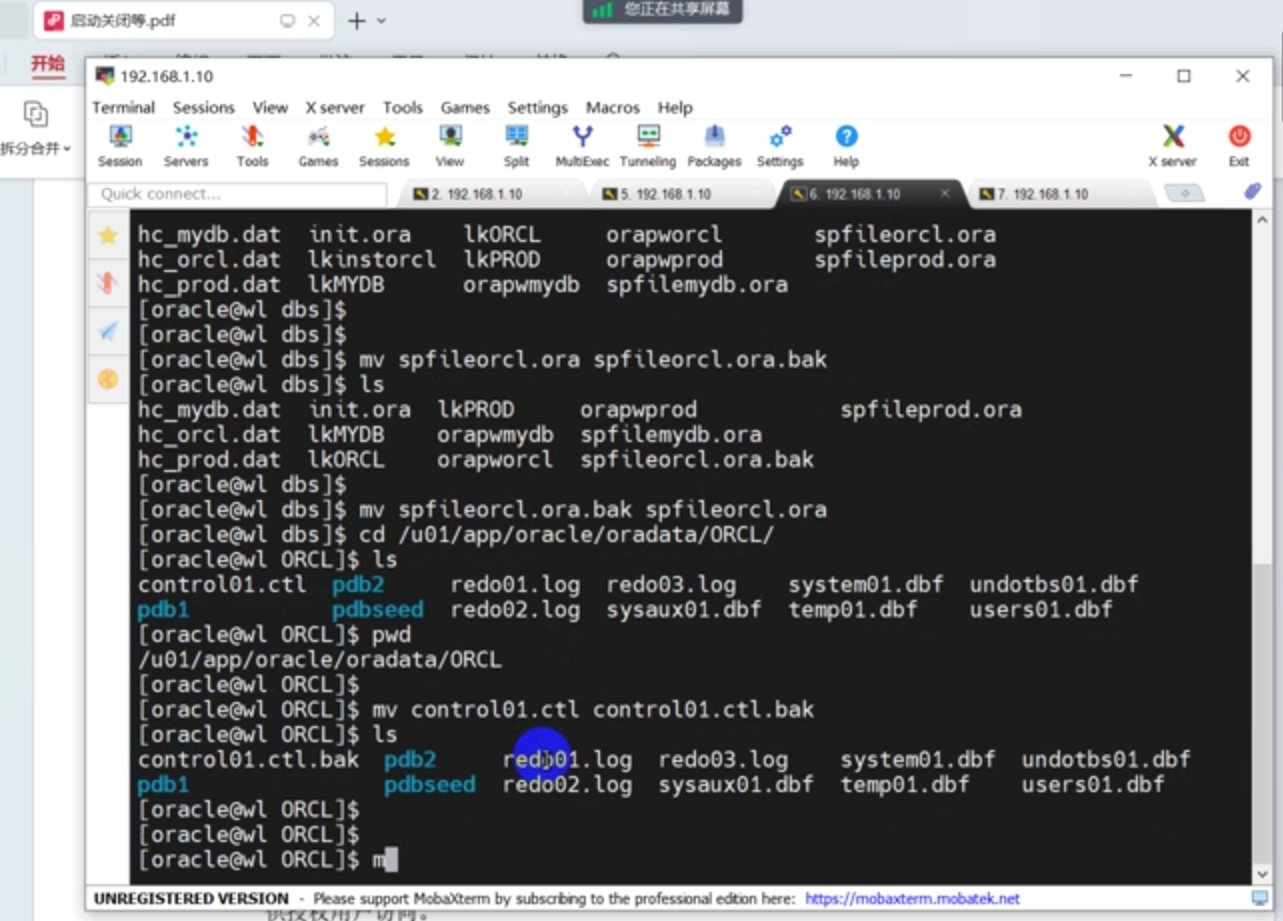1283x921 pixels.
Task: Open the Games toolbar icon
Action: click(318, 146)
